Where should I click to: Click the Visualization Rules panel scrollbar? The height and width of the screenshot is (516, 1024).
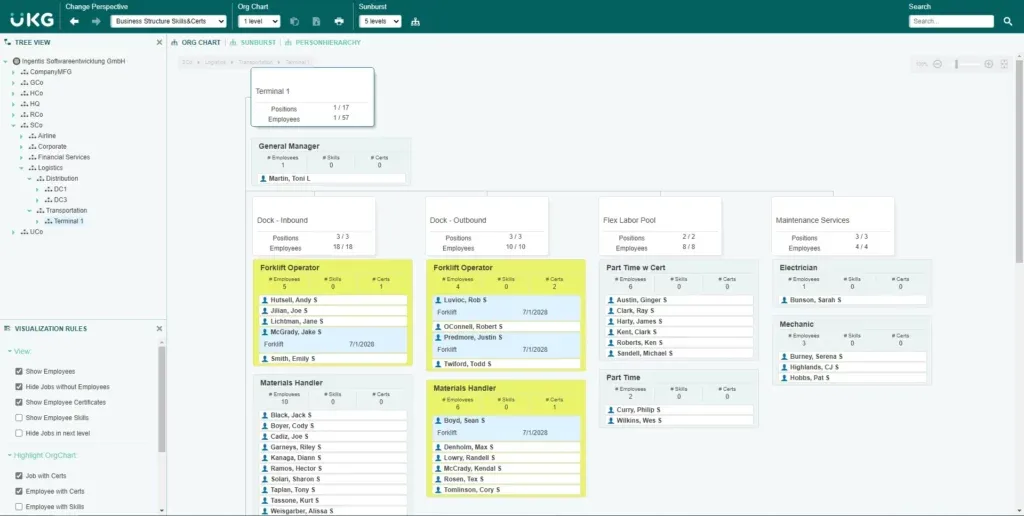pyautogui.click(x=161, y=400)
